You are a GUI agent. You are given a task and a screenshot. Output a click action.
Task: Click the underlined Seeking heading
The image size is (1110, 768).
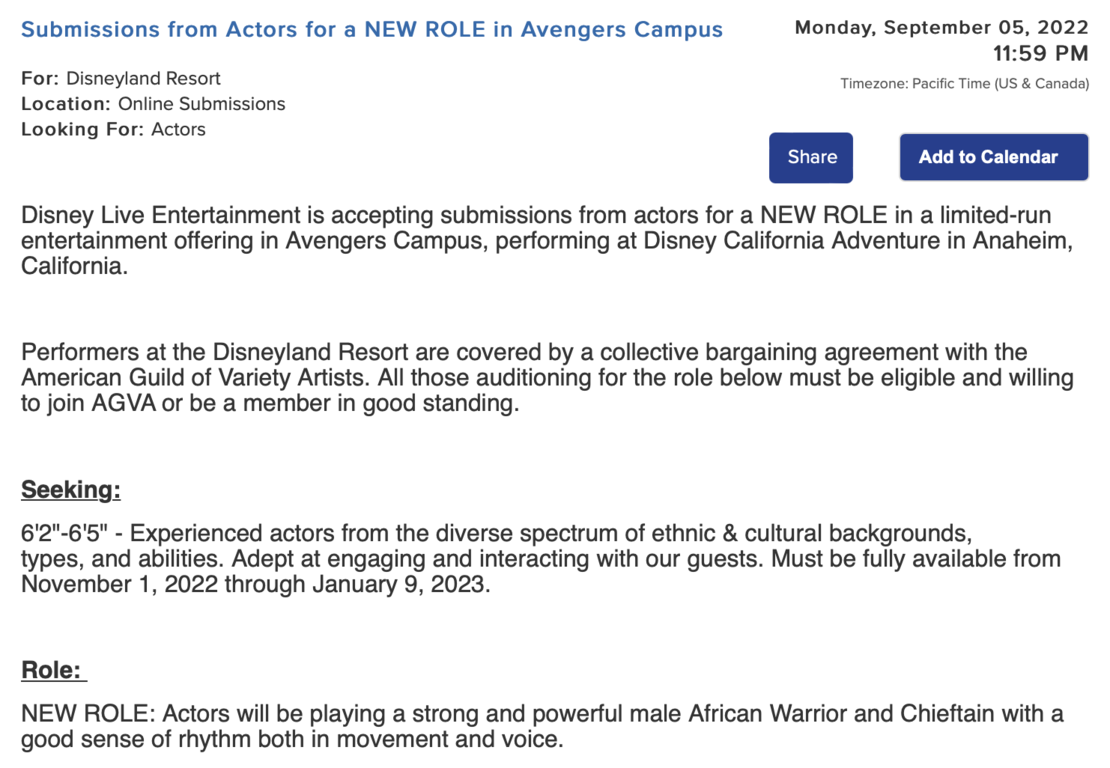(x=71, y=489)
